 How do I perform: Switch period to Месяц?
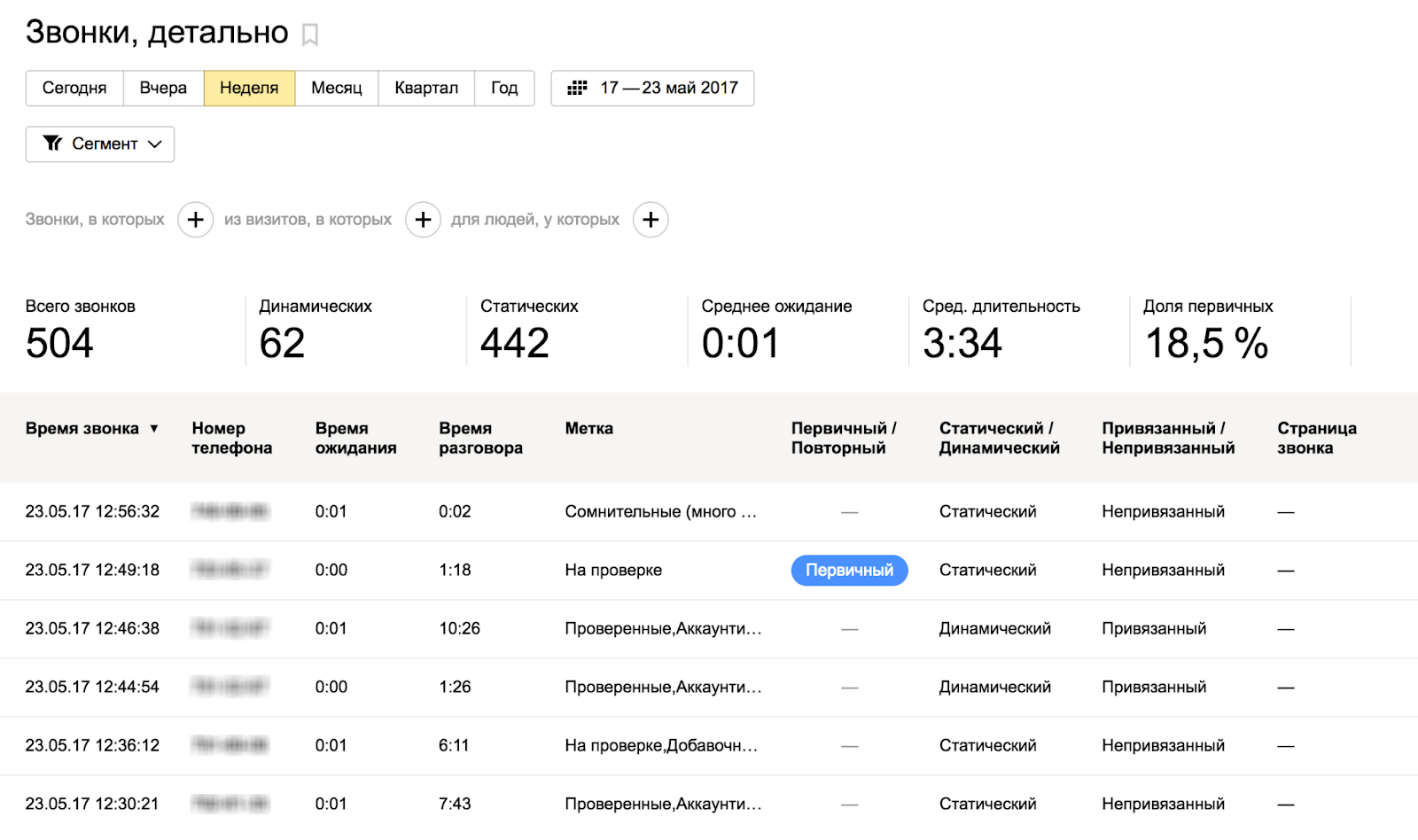337,88
